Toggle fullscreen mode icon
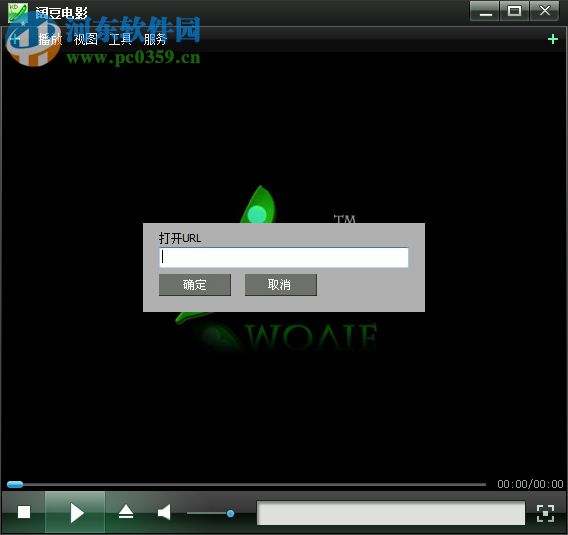Screen dimensions: 568x535 (545, 513)
